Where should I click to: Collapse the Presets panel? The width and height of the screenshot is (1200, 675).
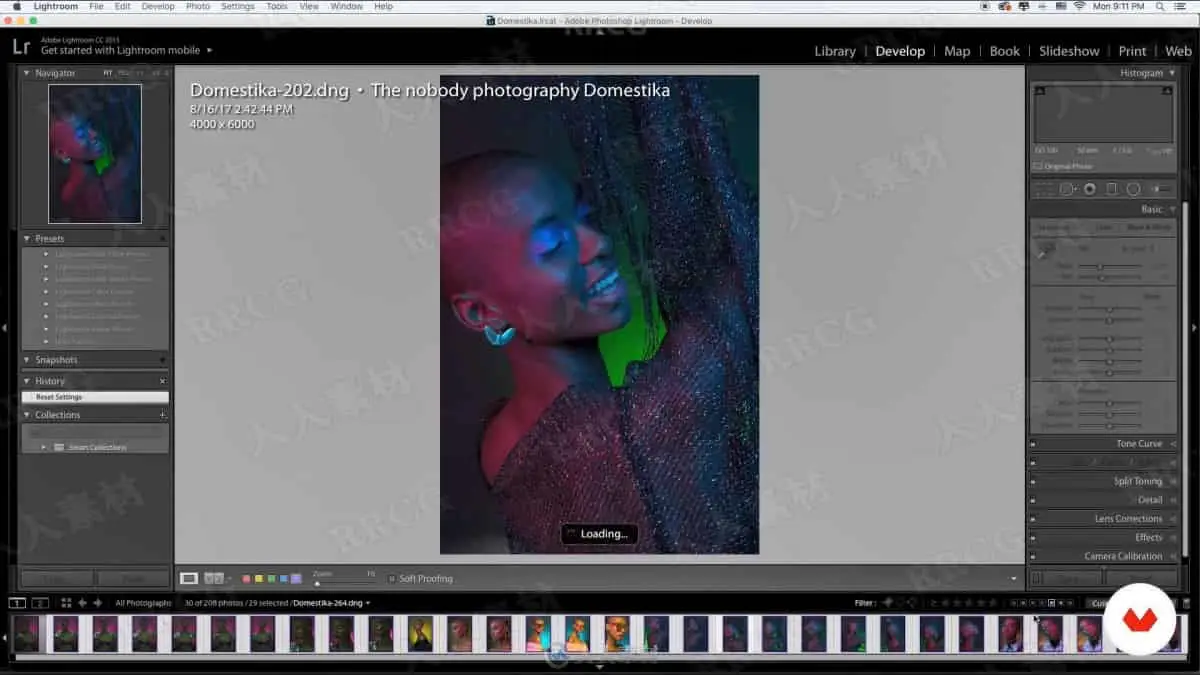[x=27, y=239]
